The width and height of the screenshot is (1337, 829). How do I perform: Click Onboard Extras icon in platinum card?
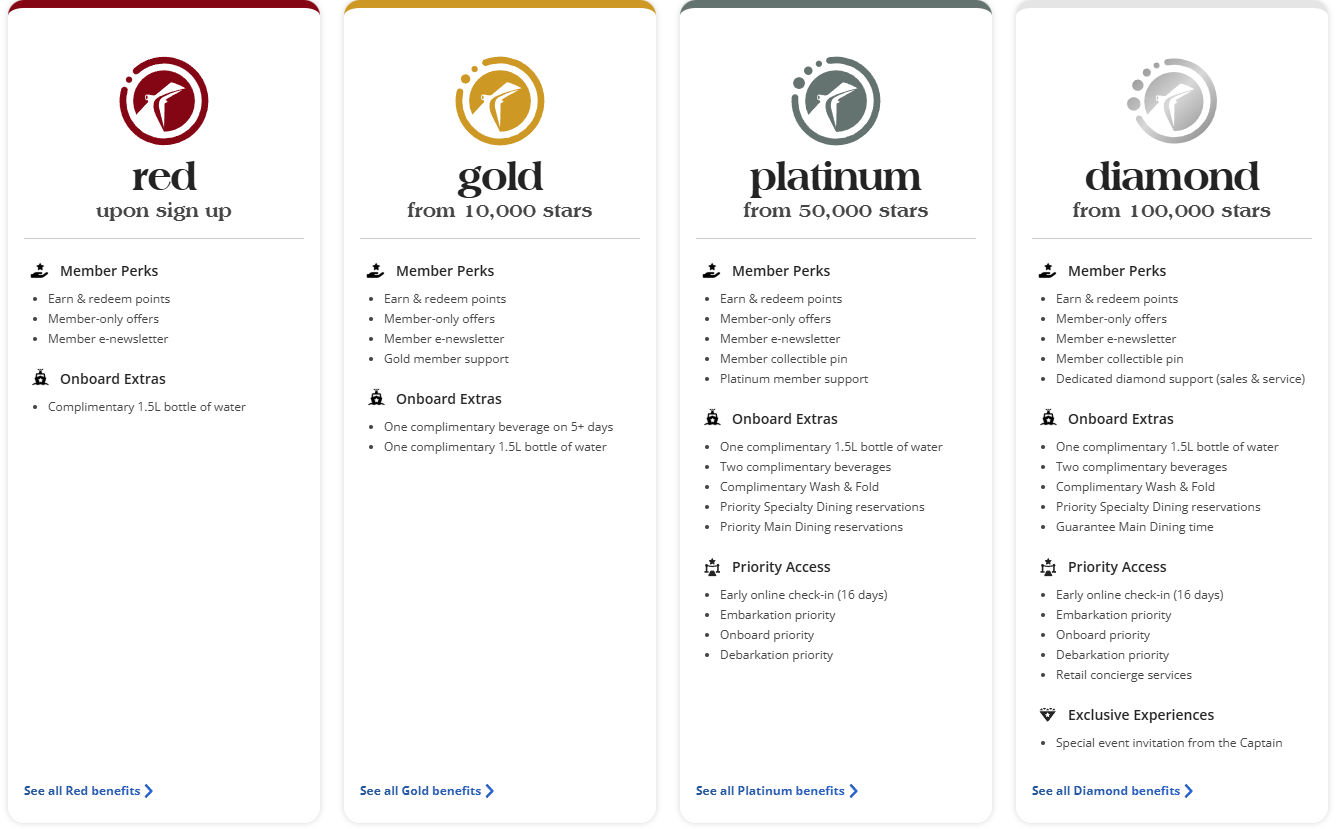click(712, 418)
